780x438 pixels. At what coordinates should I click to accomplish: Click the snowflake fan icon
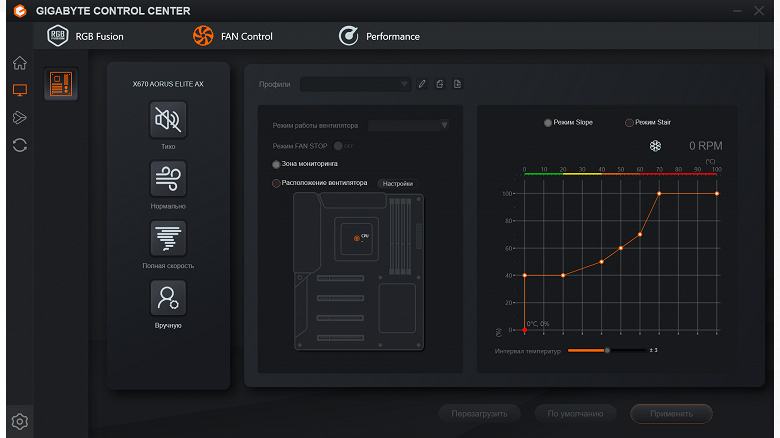click(x=655, y=146)
